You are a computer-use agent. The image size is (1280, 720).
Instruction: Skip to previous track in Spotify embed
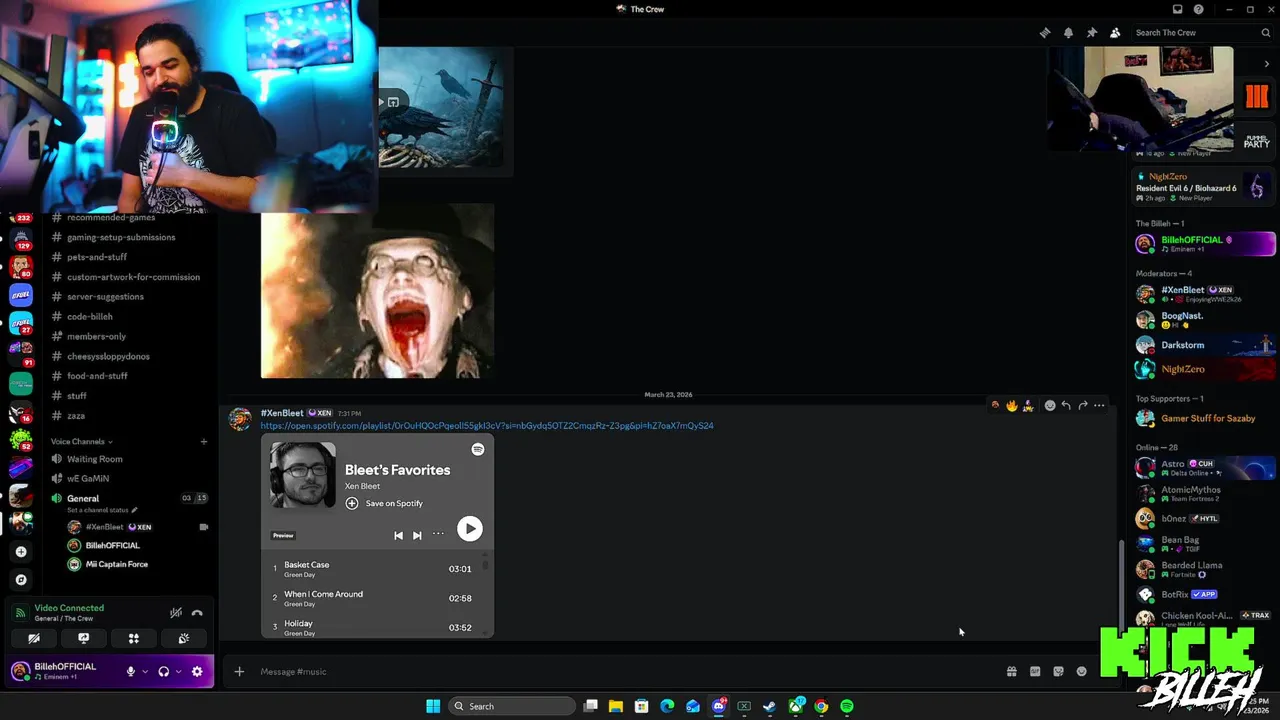coord(398,535)
